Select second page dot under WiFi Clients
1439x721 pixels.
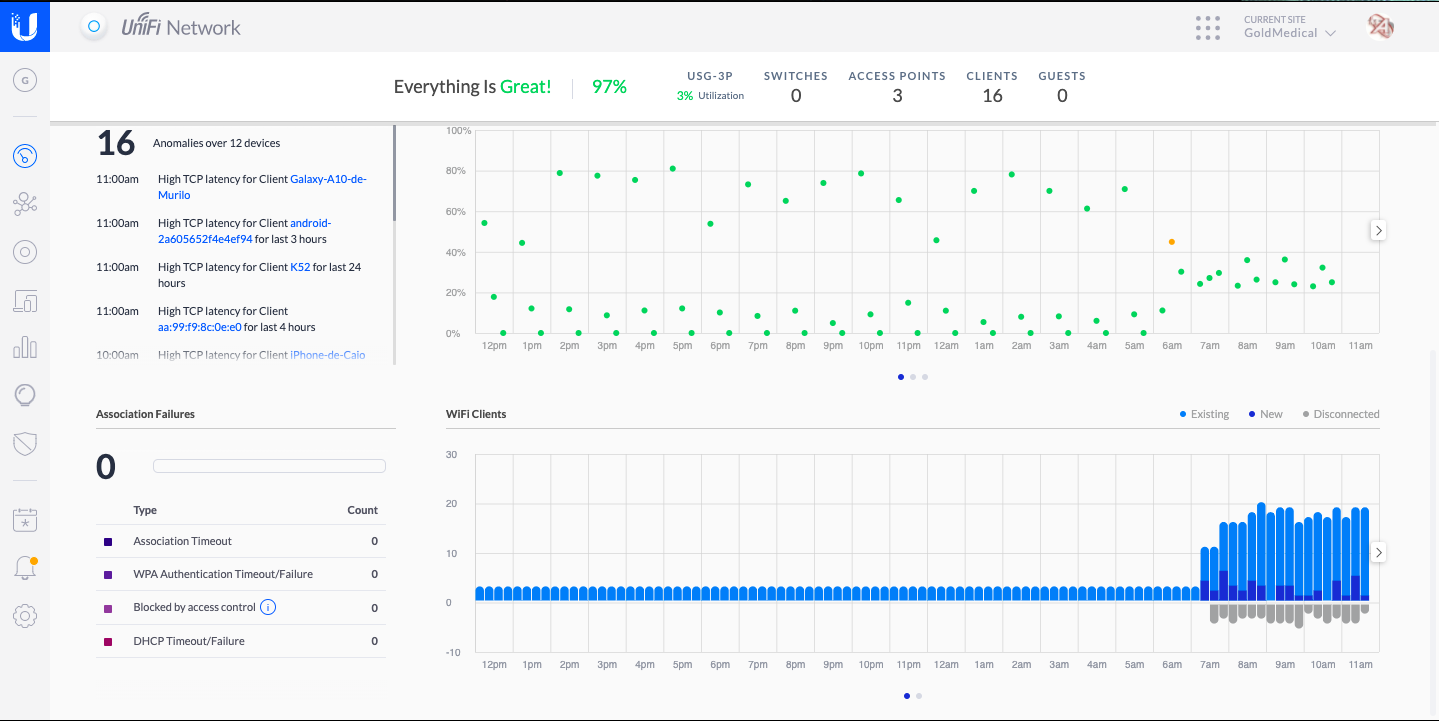(x=919, y=695)
